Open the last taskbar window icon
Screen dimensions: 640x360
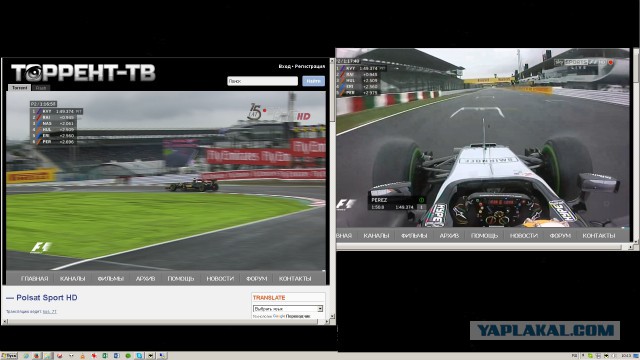click(x=162, y=356)
